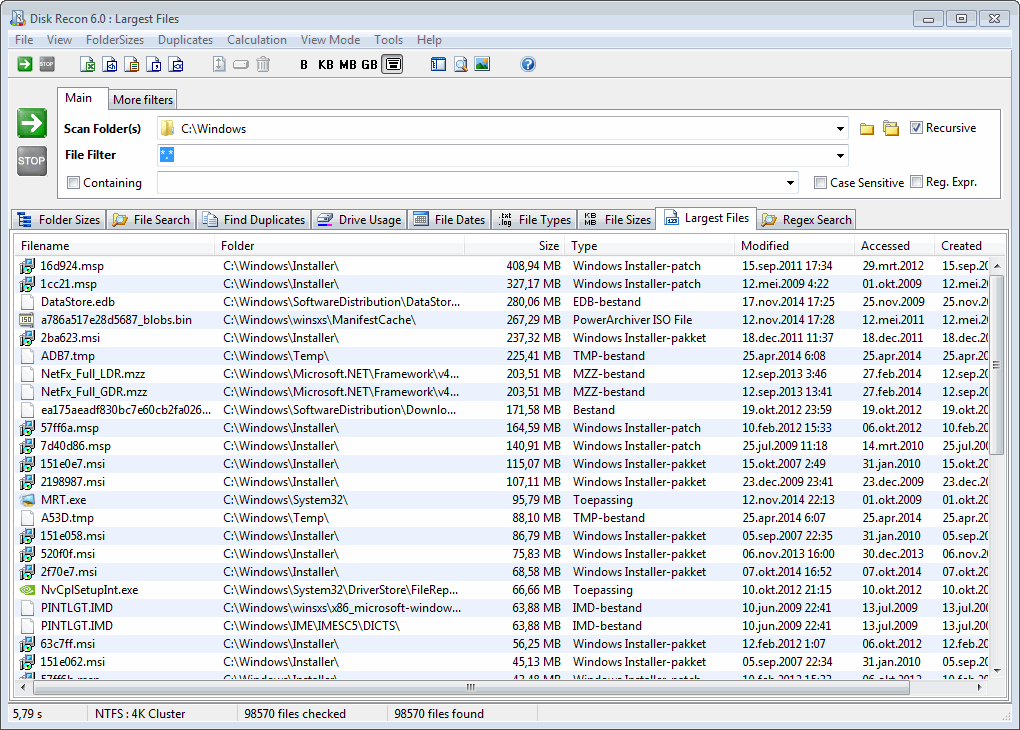
Task: Switch to the Folder Sizes tab
Action: tap(59, 220)
